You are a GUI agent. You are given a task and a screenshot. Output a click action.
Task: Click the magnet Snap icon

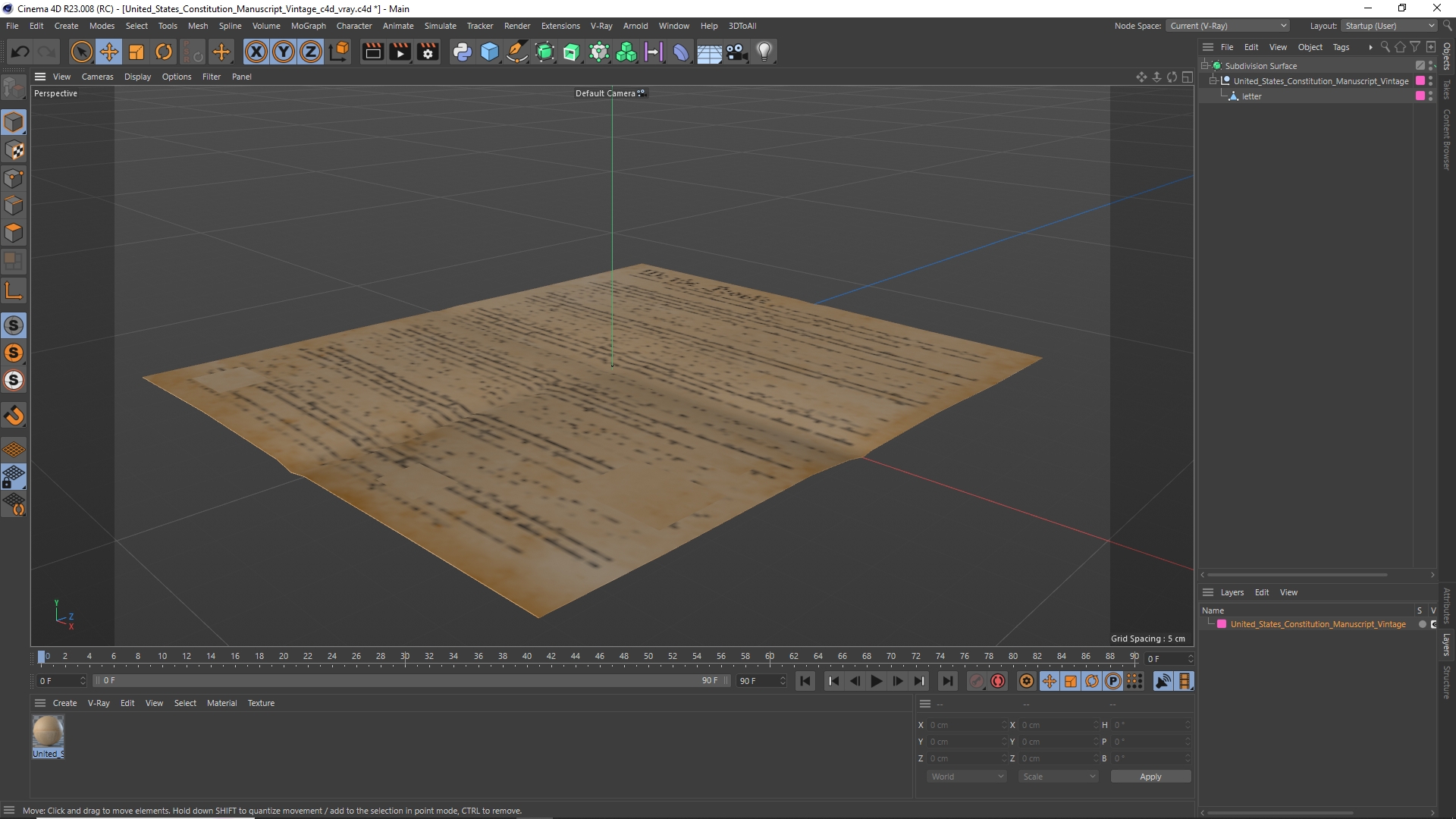point(14,416)
